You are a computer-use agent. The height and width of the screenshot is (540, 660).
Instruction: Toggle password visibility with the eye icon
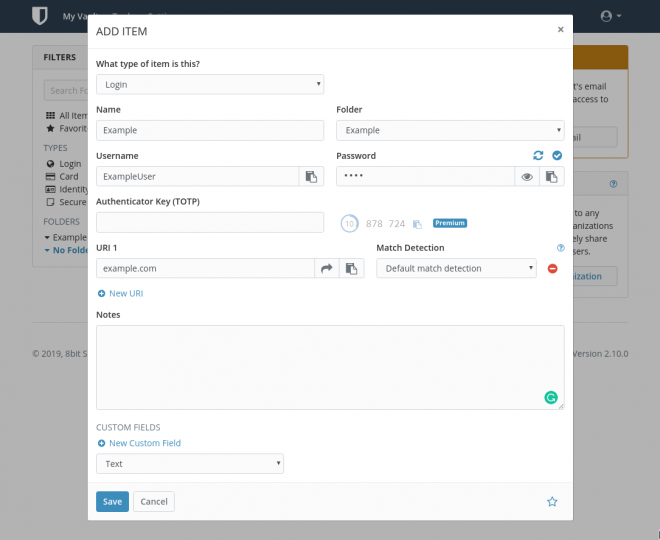[527, 176]
